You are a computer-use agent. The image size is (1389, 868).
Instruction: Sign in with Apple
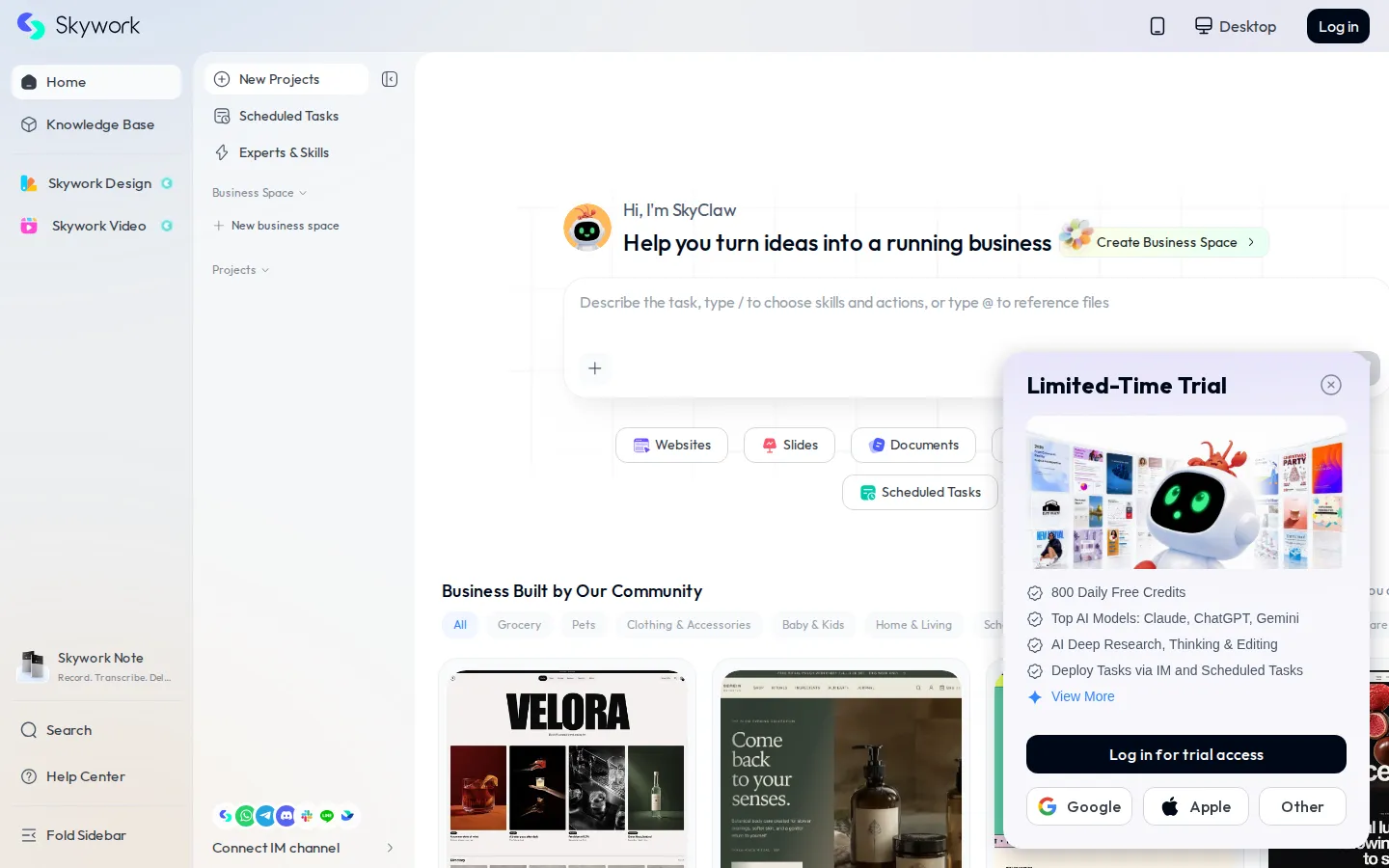click(x=1196, y=806)
